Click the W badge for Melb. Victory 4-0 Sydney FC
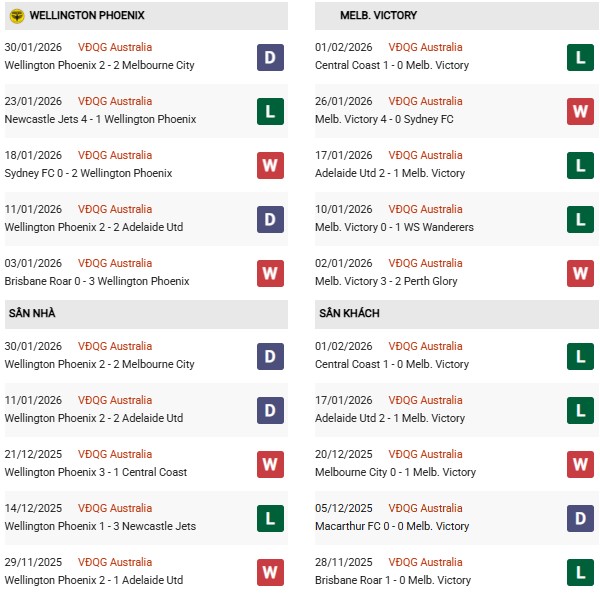Viewport: 600px width, 593px height. 580,111
